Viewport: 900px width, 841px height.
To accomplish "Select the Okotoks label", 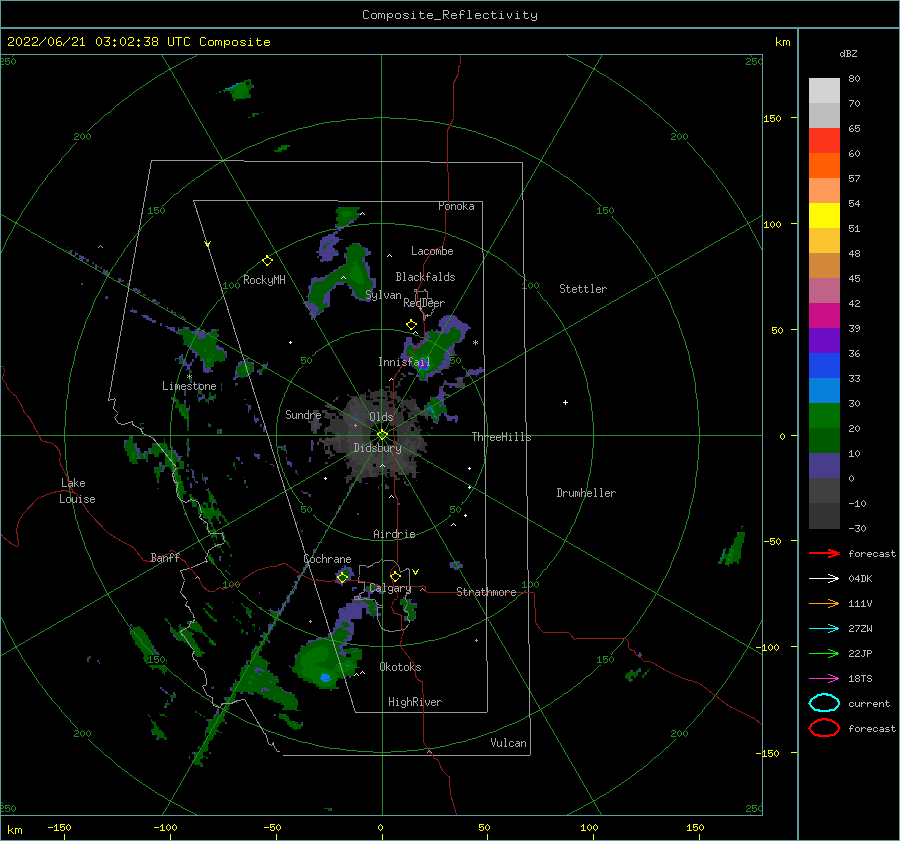I will tap(400, 667).
